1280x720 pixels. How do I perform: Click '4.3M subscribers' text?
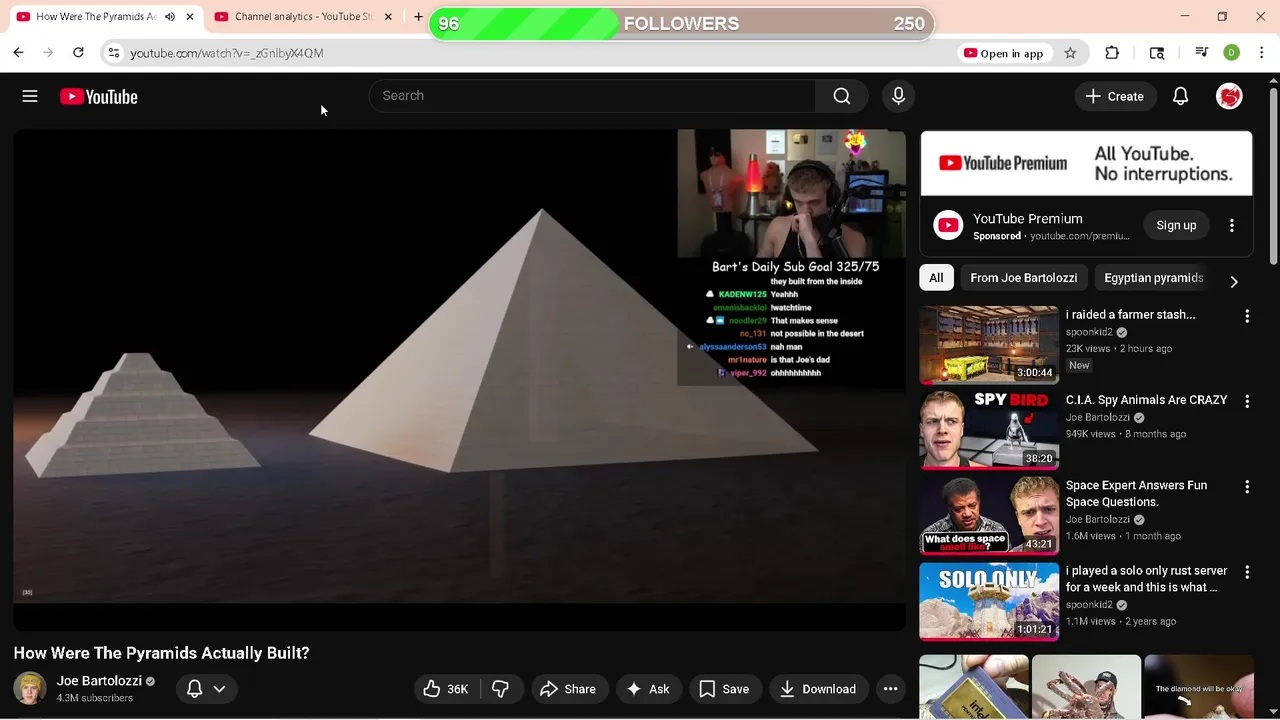[95, 698]
